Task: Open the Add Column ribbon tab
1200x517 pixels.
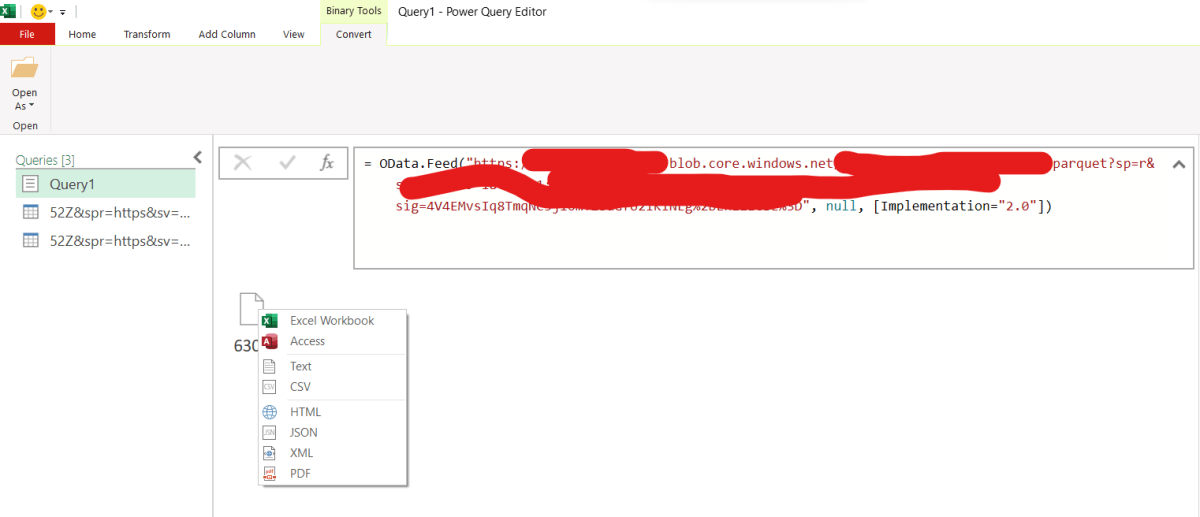Action: click(x=227, y=34)
